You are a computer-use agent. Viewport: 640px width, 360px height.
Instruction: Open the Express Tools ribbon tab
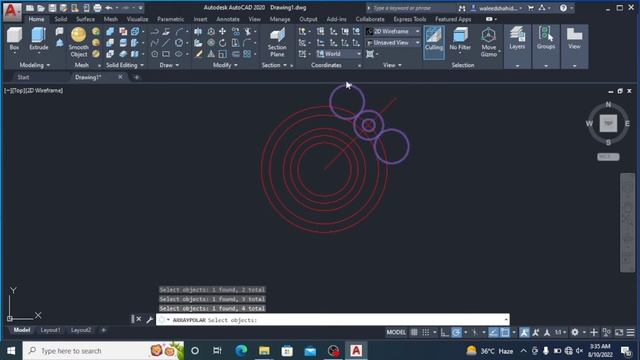click(x=410, y=19)
